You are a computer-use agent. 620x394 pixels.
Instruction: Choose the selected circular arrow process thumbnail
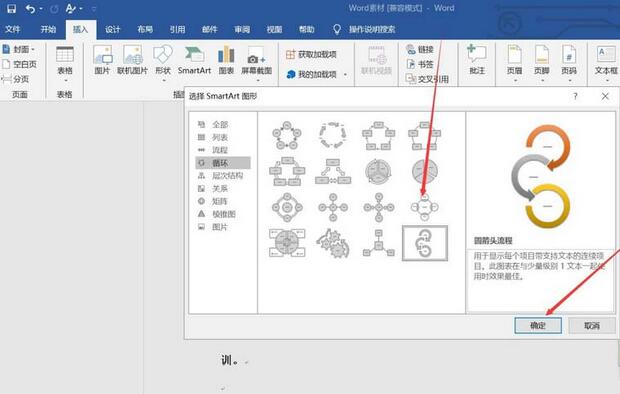(425, 243)
